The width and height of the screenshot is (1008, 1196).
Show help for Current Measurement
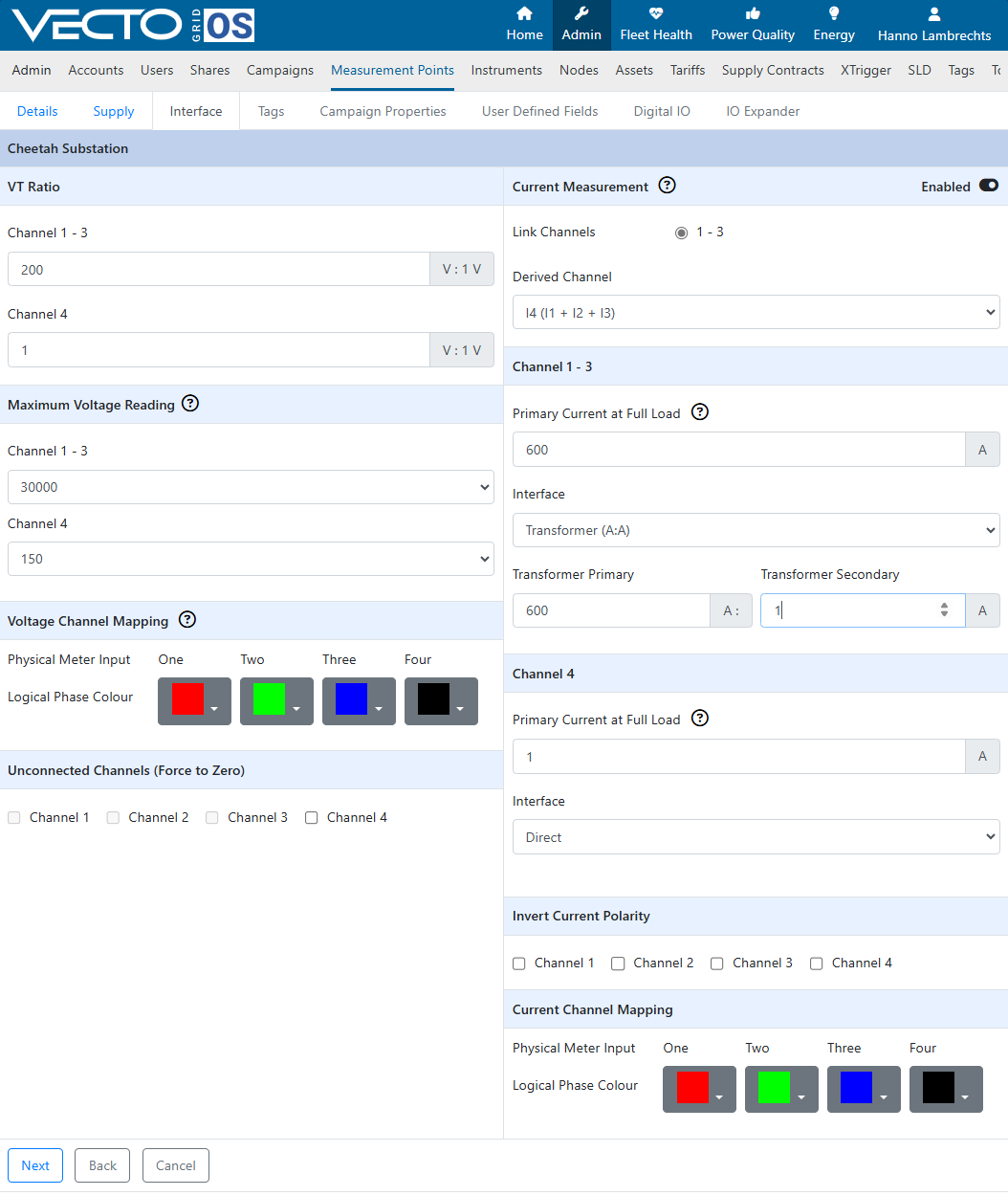click(x=668, y=186)
